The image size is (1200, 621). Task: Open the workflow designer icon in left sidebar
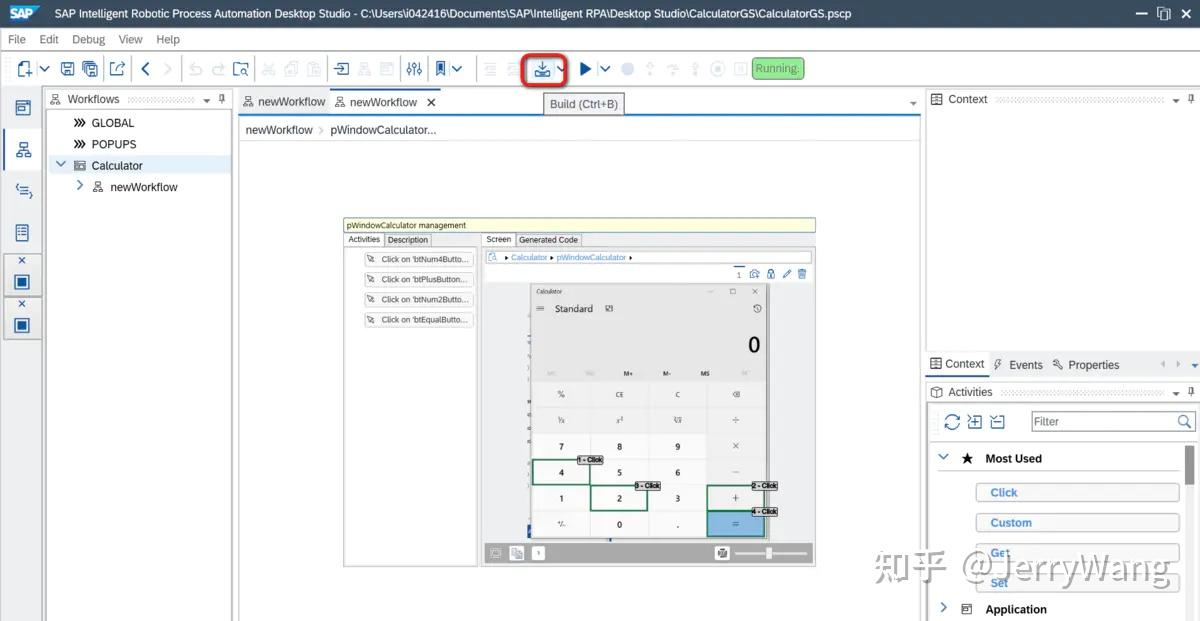[x=21, y=148]
